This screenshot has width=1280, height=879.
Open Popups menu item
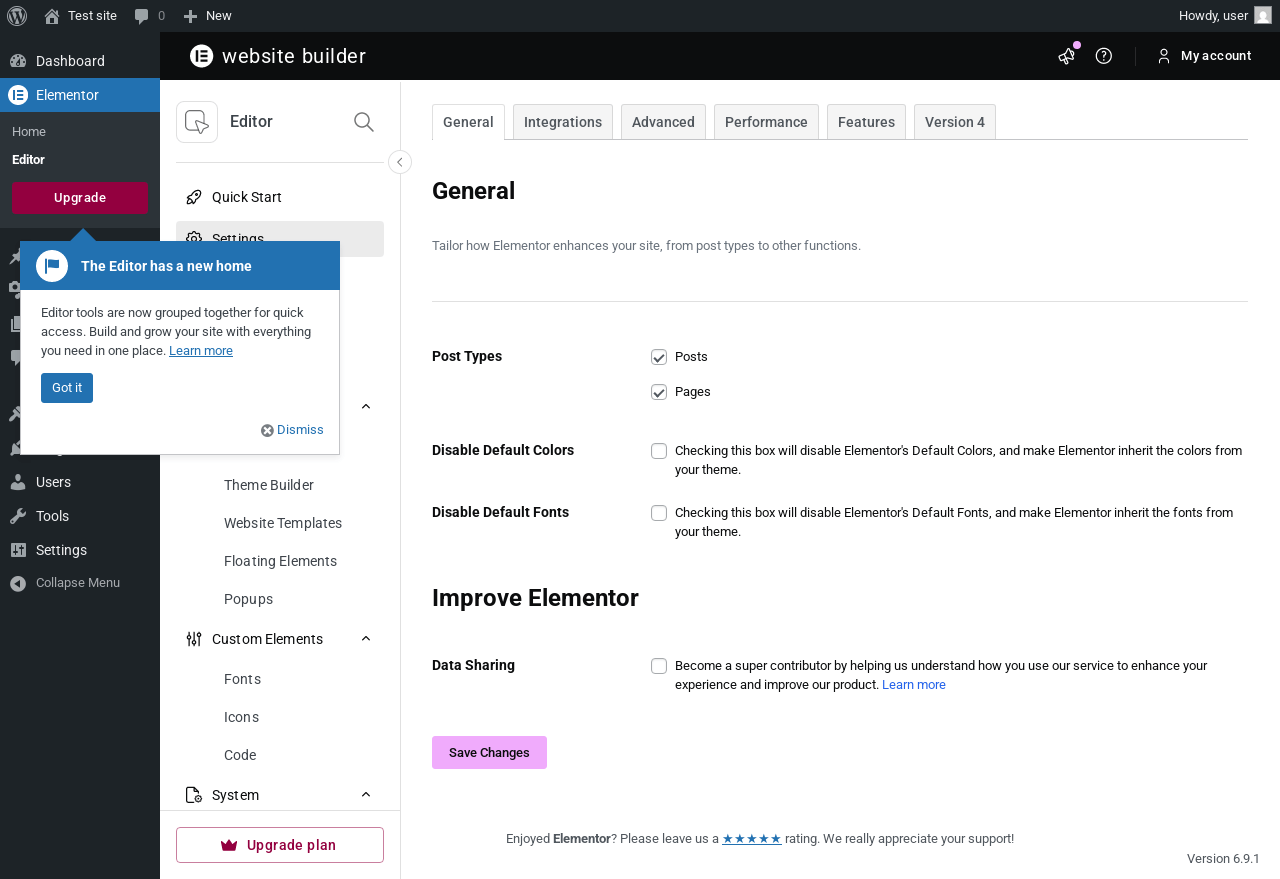click(x=249, y=599)
